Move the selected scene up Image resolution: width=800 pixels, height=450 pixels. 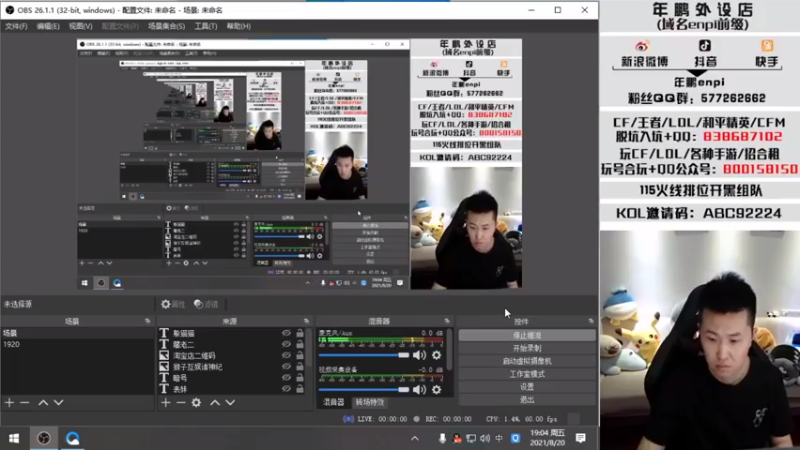tap(43, 403)
